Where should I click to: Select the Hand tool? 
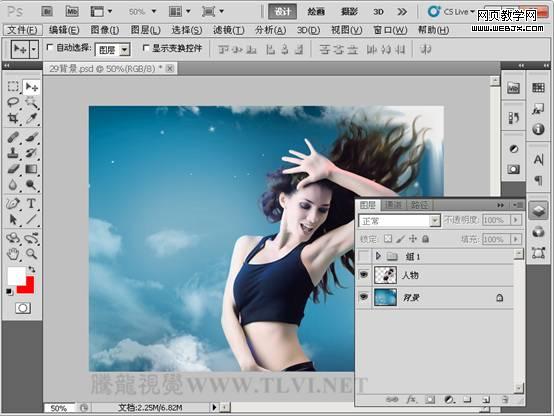[13, 254]
